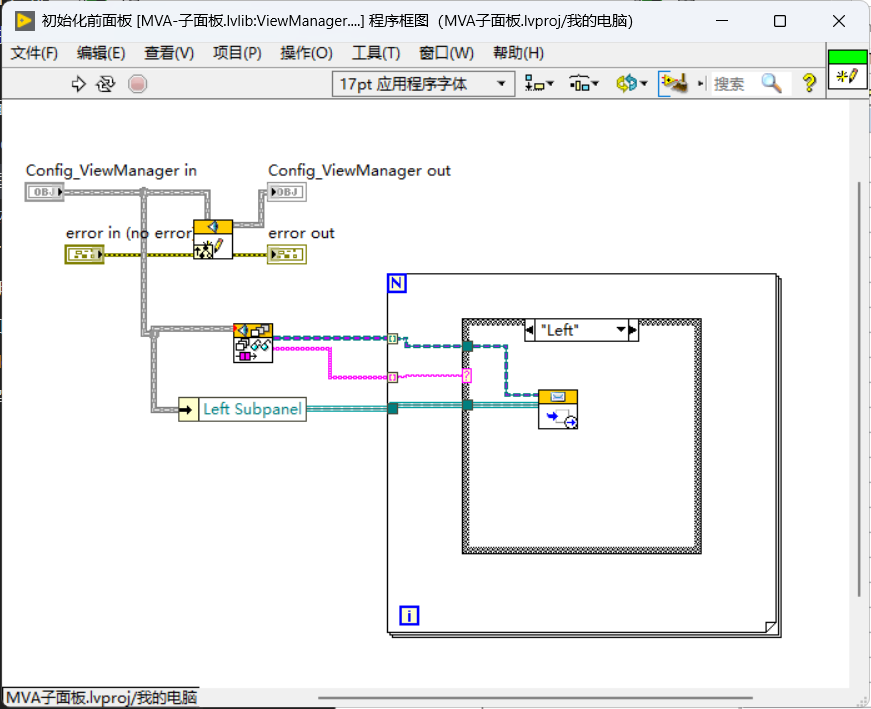Open the context help question mark
The image size is (871, 709).
tap(809, 84)
